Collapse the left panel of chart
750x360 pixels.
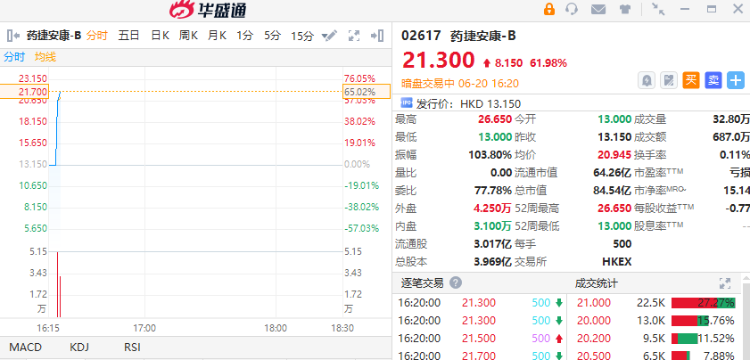pyautogui.click(x=13, y=35)
